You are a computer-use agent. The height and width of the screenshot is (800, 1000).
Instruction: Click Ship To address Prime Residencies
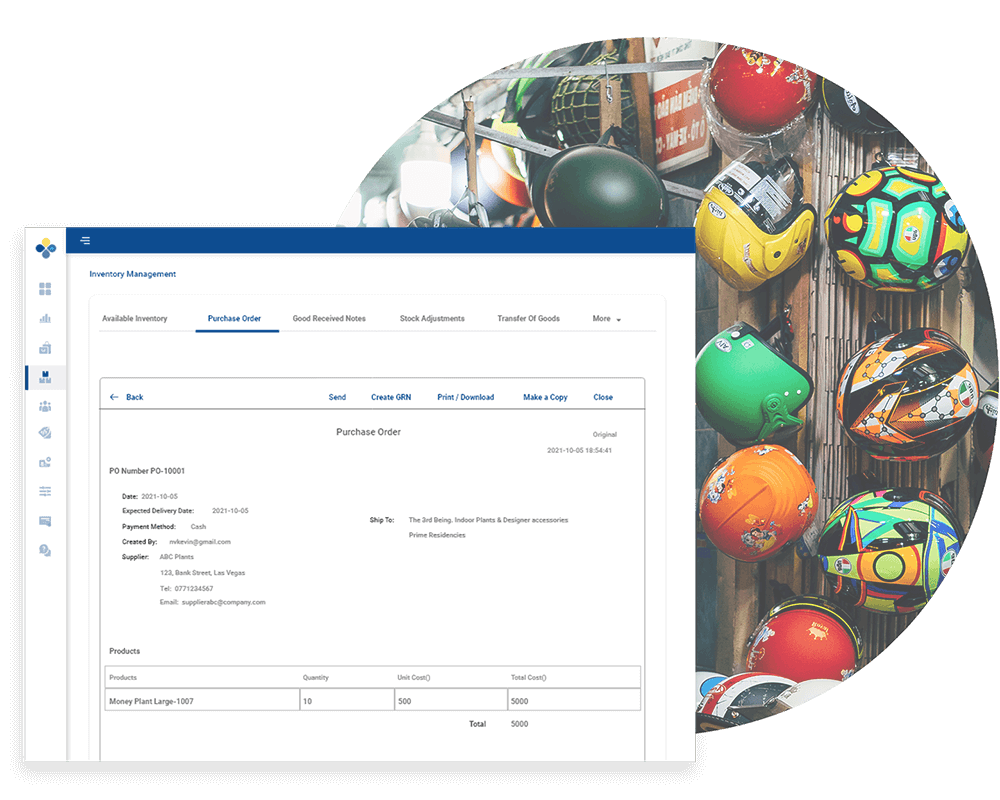437,535
